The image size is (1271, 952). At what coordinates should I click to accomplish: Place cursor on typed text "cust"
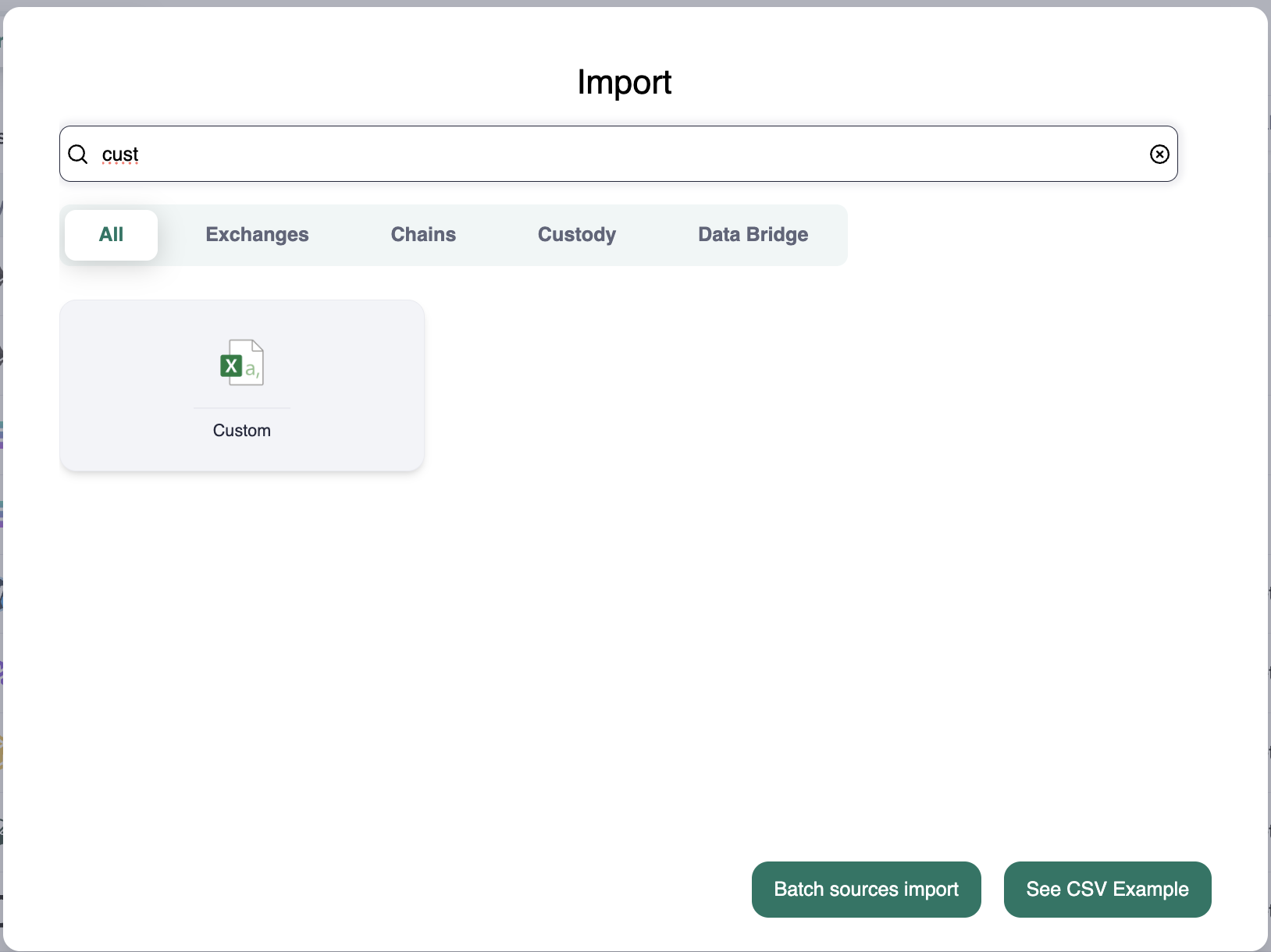pos(120,155)
